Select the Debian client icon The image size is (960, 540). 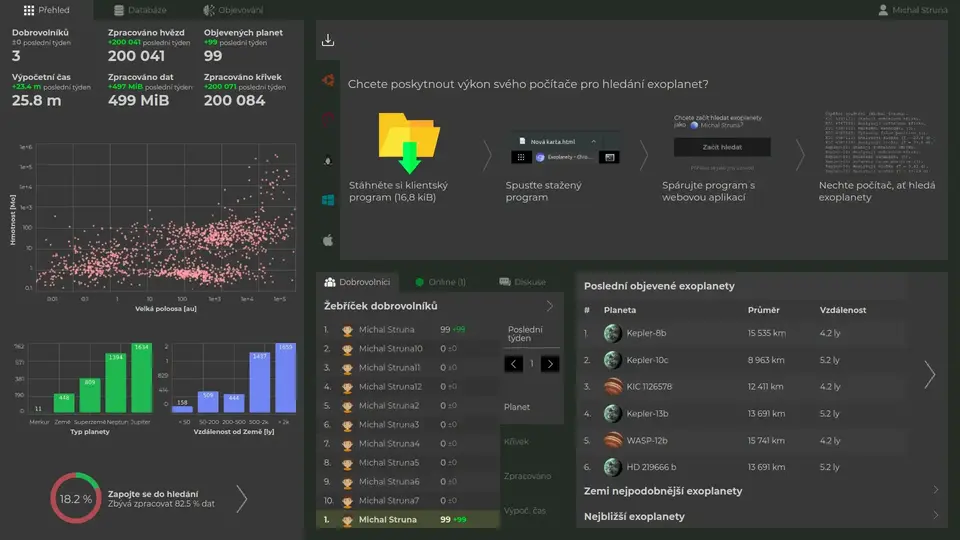pos(328,120)
